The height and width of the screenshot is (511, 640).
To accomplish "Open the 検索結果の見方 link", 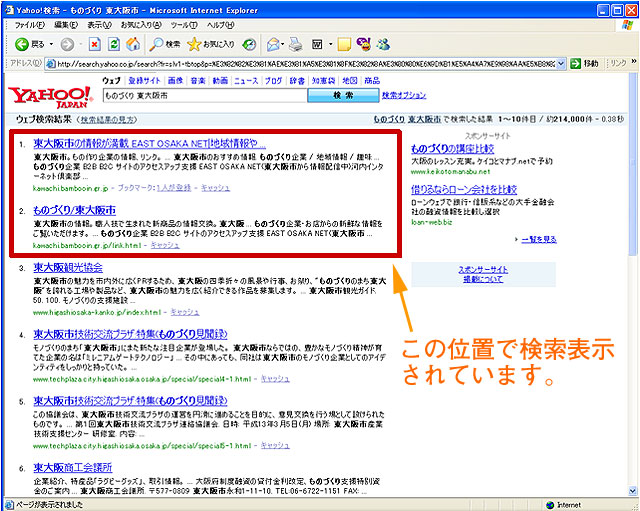I will 107,120.
